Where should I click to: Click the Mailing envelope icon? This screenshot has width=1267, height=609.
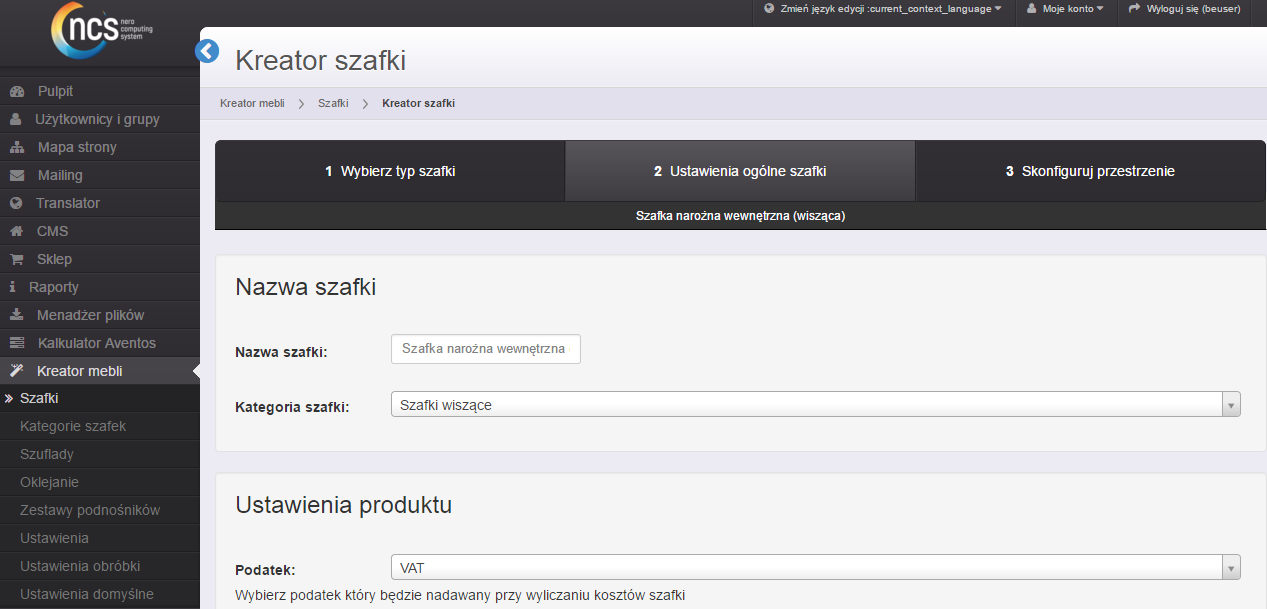[16, 176]
